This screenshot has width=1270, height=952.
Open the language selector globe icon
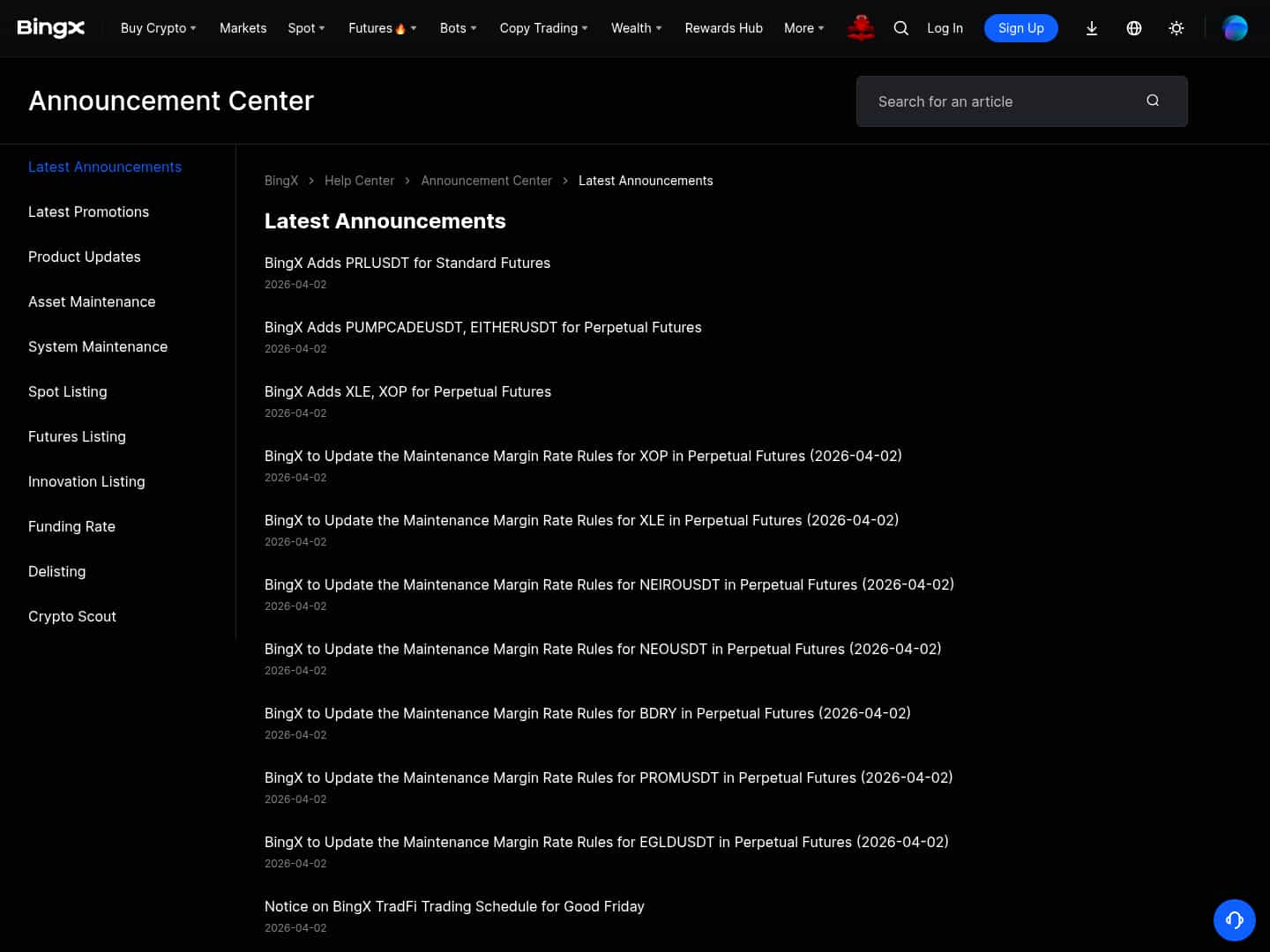coord(1134,28)
